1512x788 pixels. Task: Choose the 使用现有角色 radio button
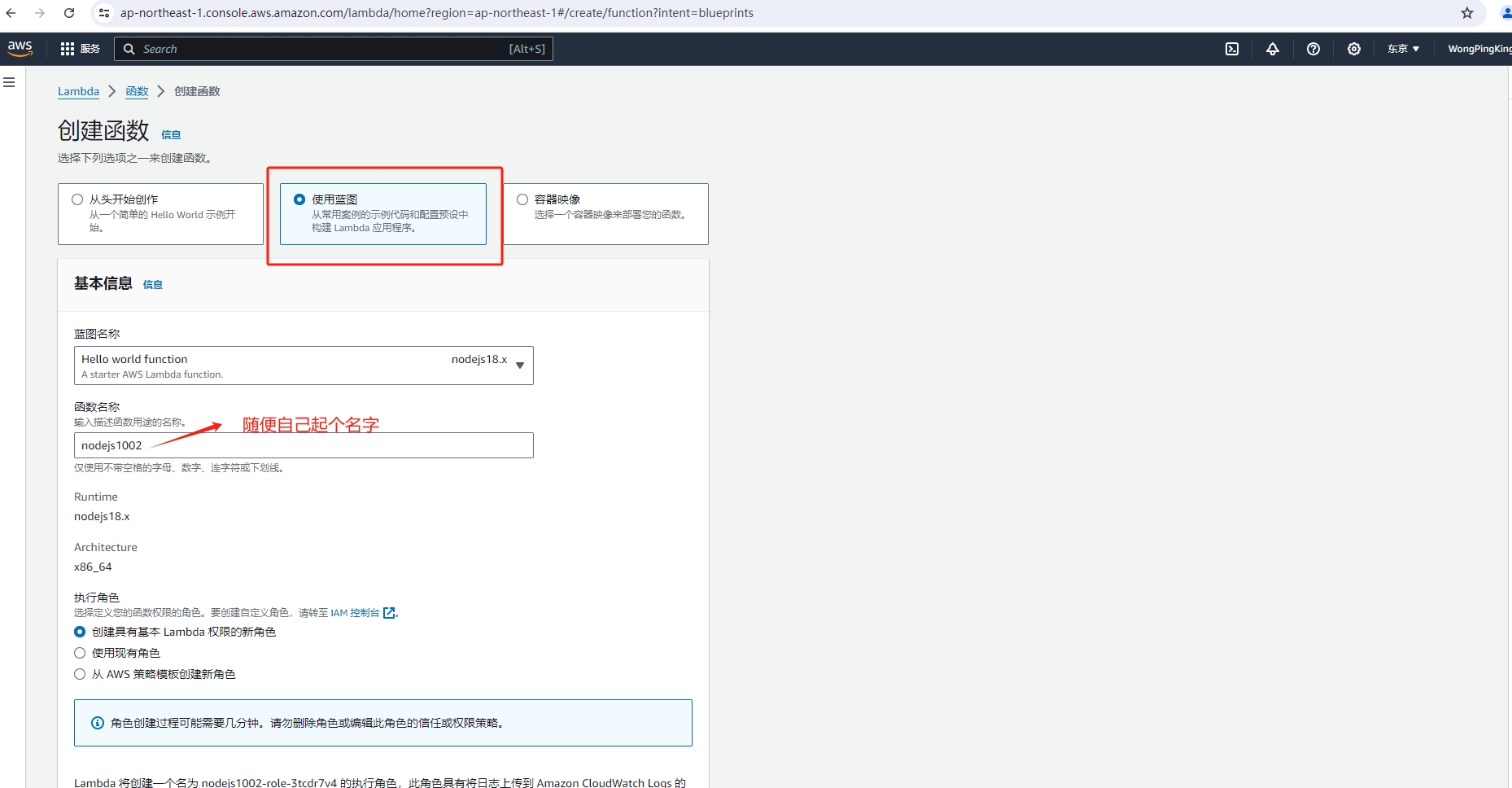(80, 653)
